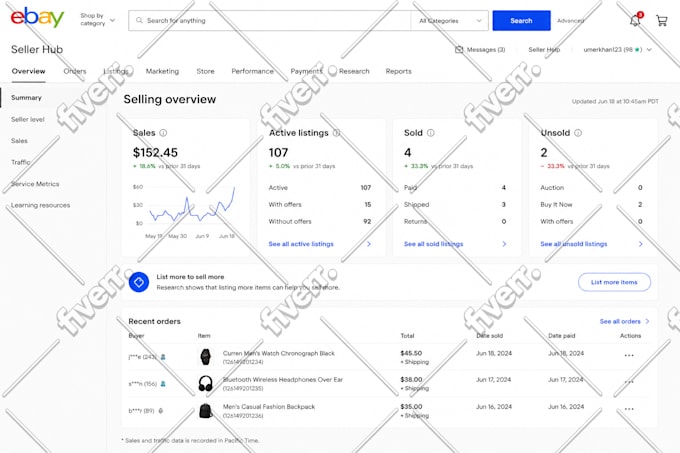Viewport: 680px width, 453px height.
Task: Click the $152.45 sales amount
Action: [155, 153]
